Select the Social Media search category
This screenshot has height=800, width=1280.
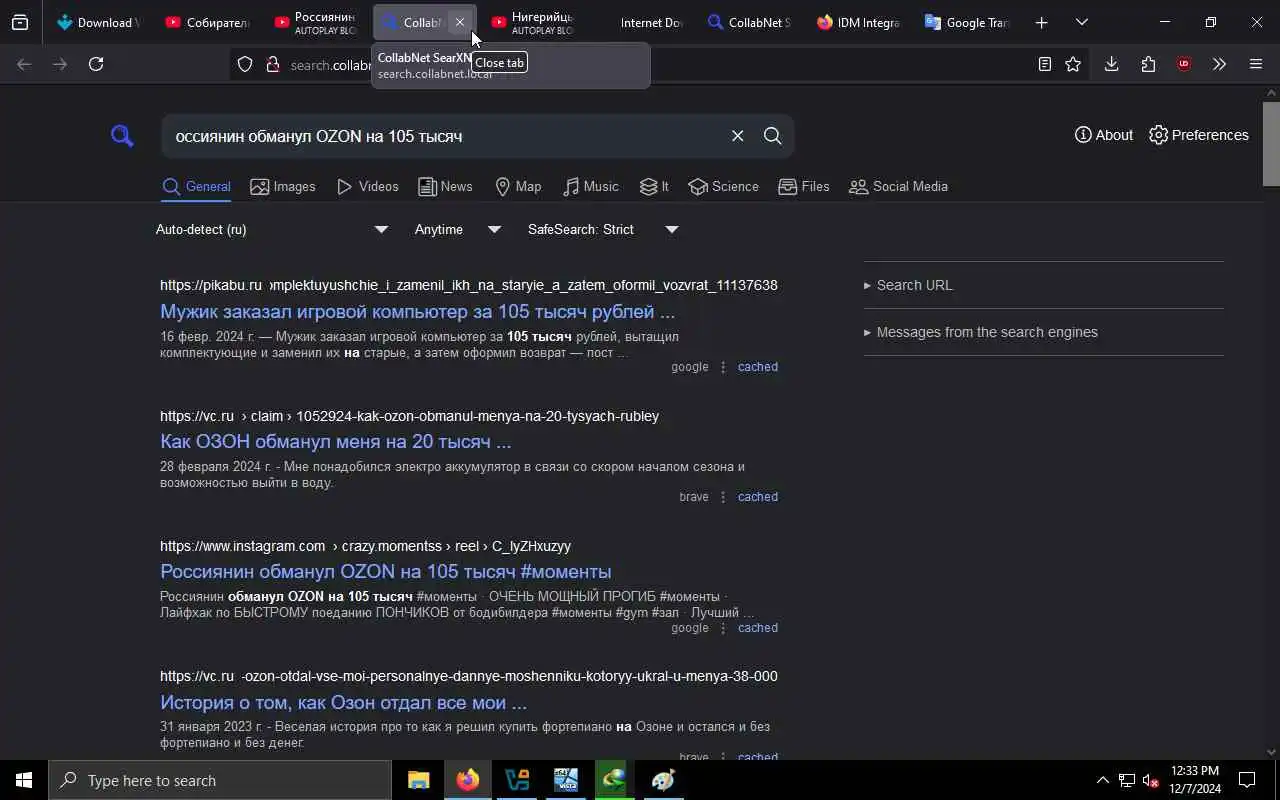coord(898,187)
